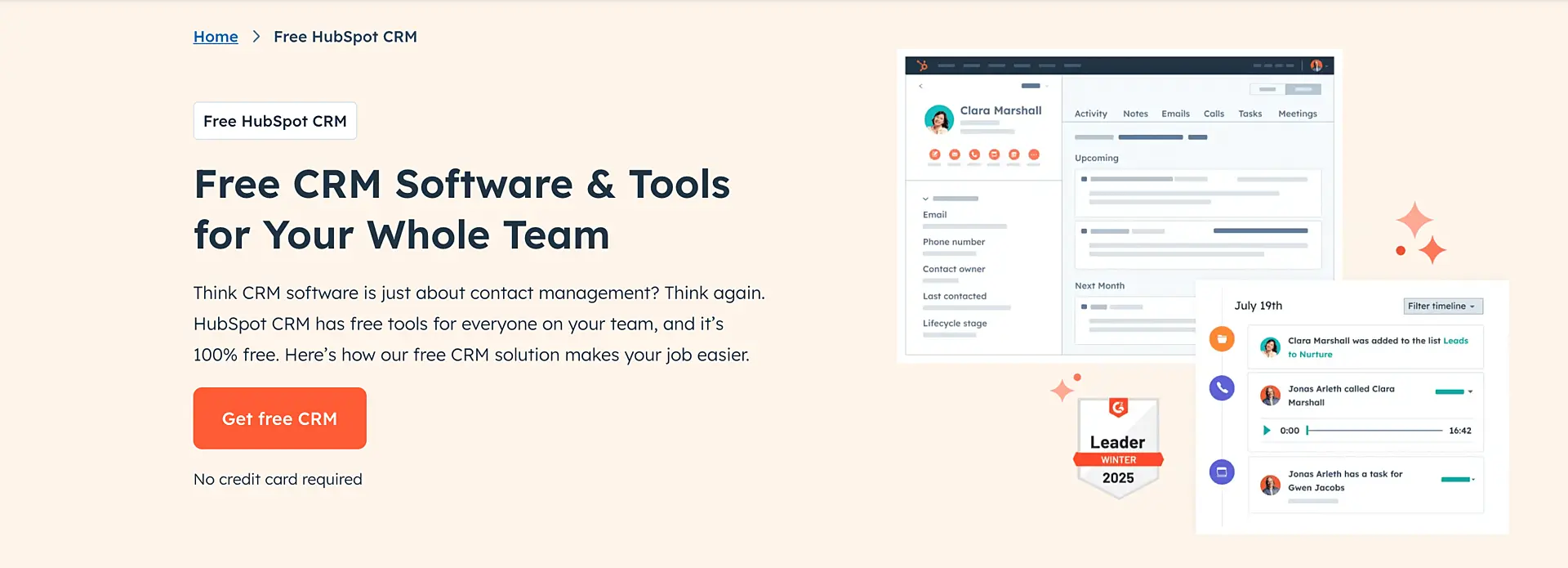
Task: Switch to the Calls tab
Action: coord(1214,114)
